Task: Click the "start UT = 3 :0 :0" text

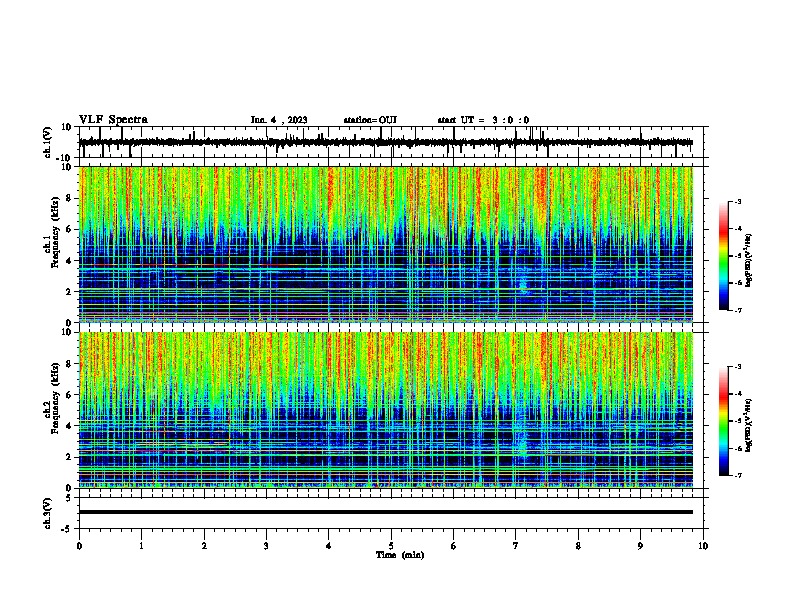Action: [483, 120]
